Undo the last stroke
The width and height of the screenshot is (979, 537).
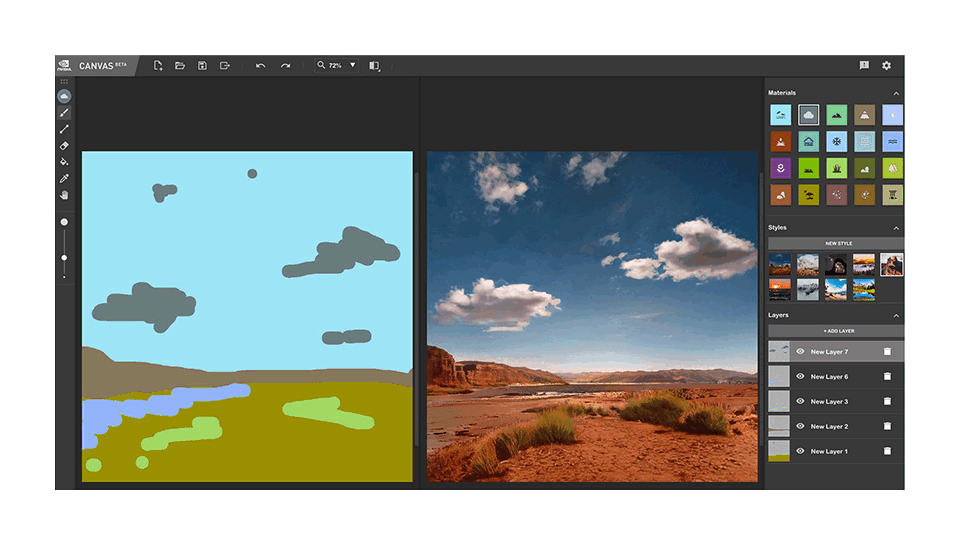(260, 66)
